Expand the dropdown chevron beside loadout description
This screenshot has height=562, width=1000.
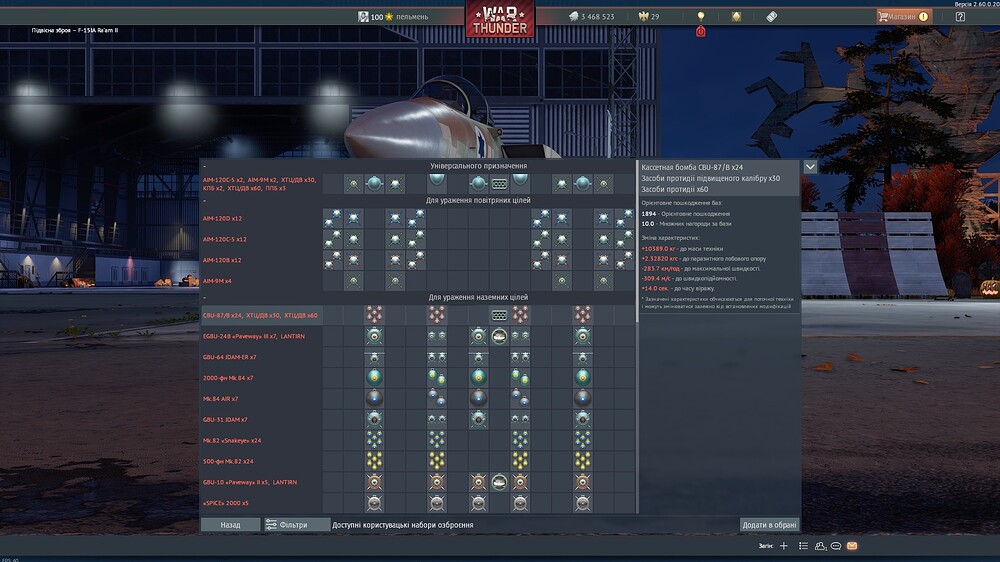pos(810,167)
